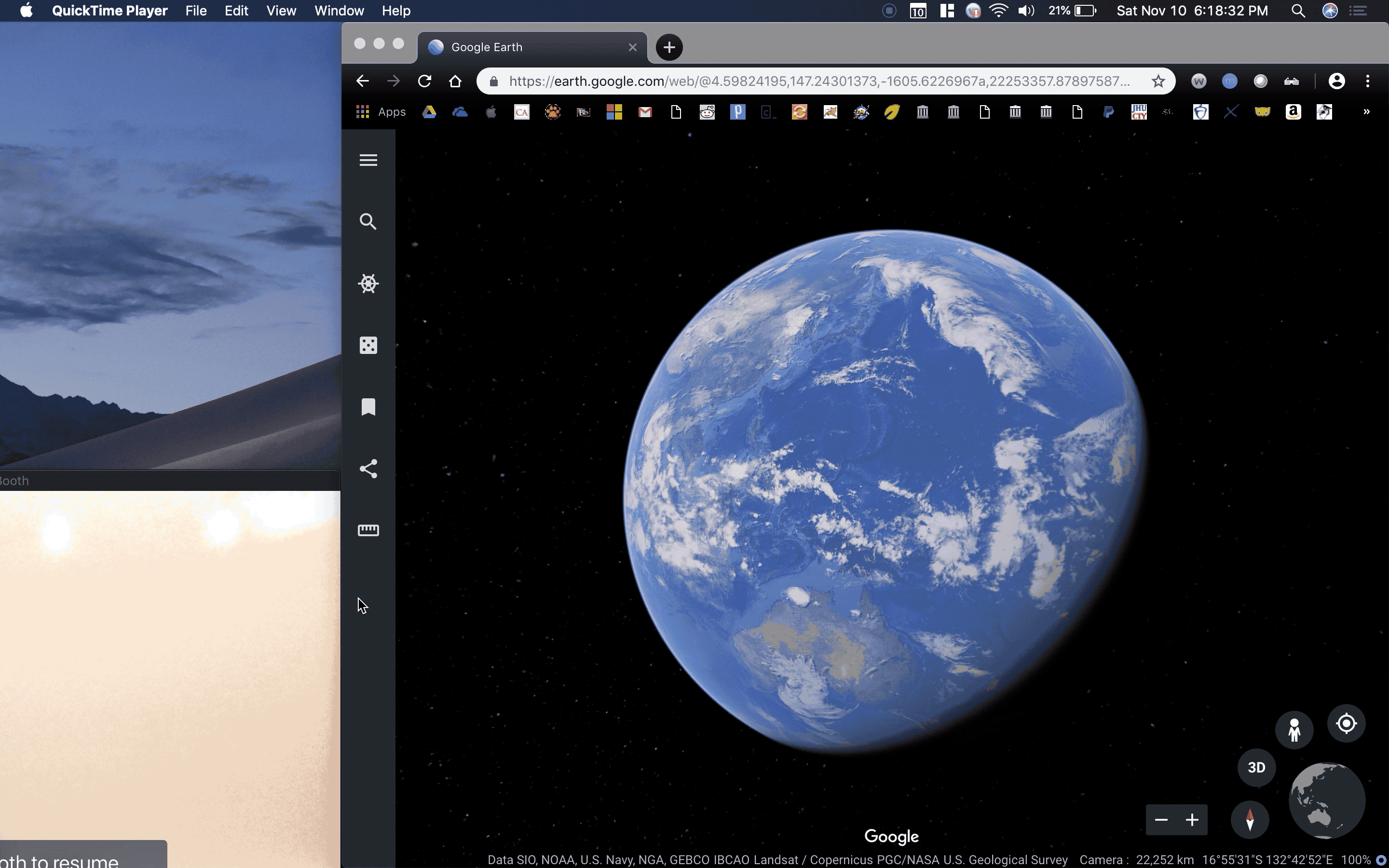Open the Pandora P bookmark

pyautogui.click(x=737, y=112)
